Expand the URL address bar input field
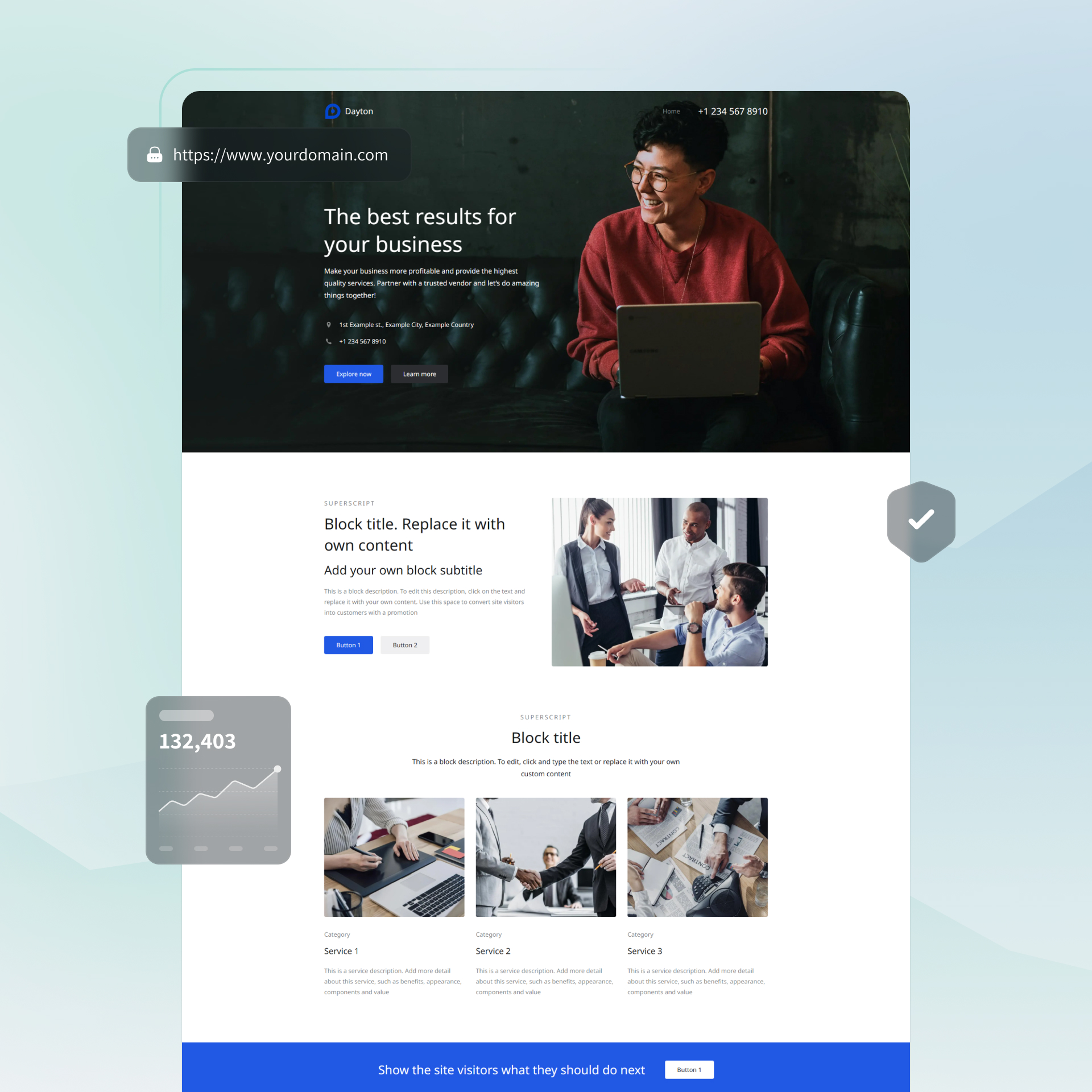 pos(280,155)
